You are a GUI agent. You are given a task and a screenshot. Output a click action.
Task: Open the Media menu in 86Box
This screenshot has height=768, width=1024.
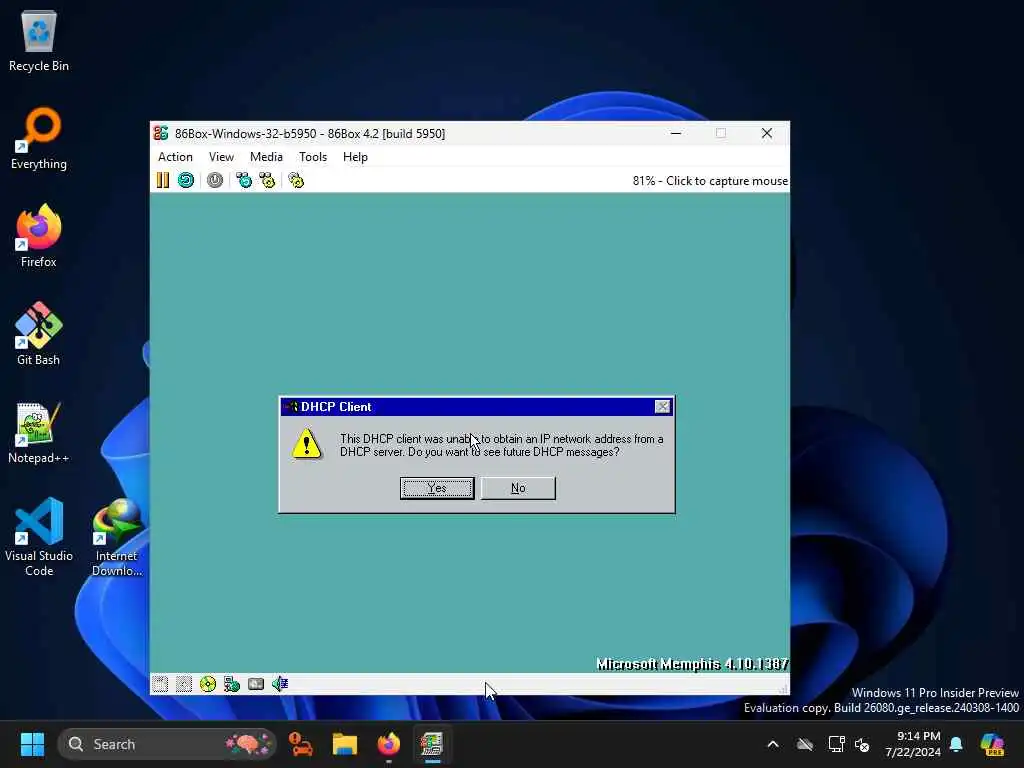click(x=266, y=157)
